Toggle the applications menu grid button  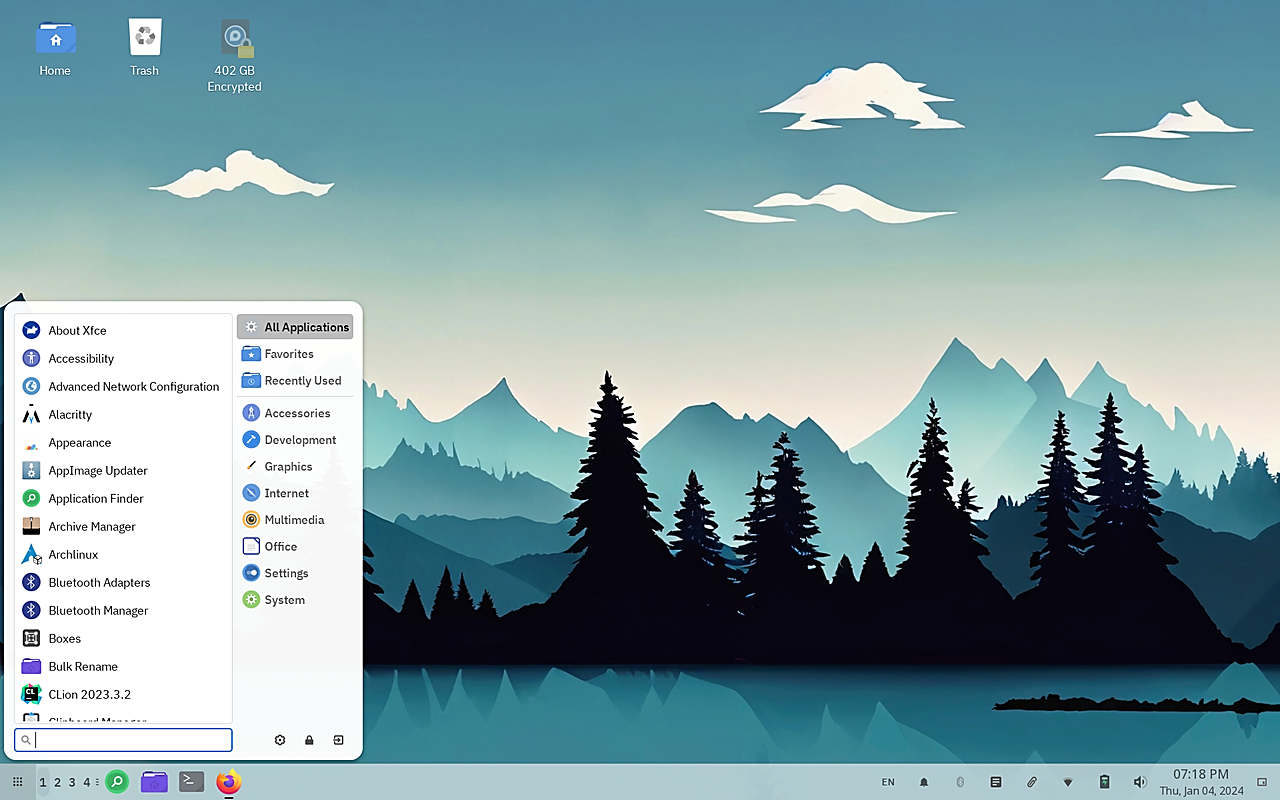point(17,782)
